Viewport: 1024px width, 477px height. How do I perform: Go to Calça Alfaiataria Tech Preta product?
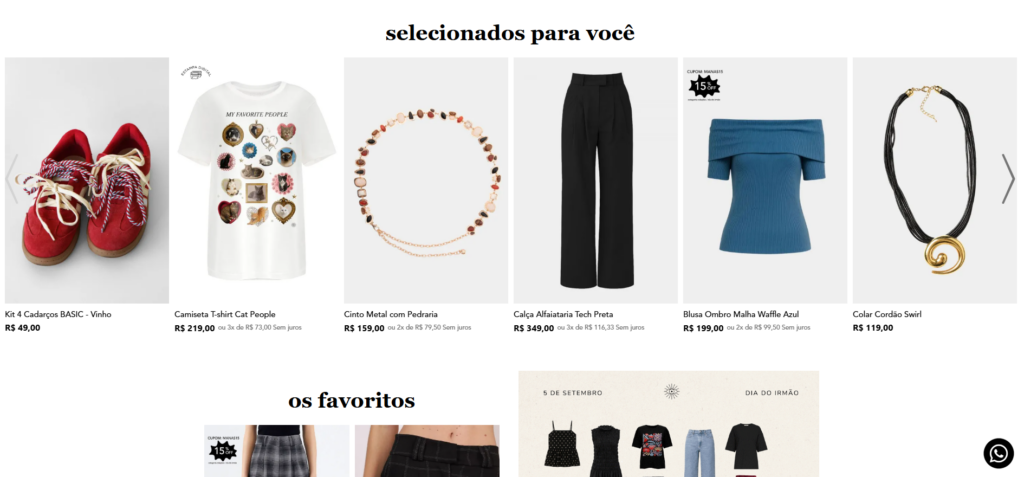pyautogui.click(x=563, y=314)
